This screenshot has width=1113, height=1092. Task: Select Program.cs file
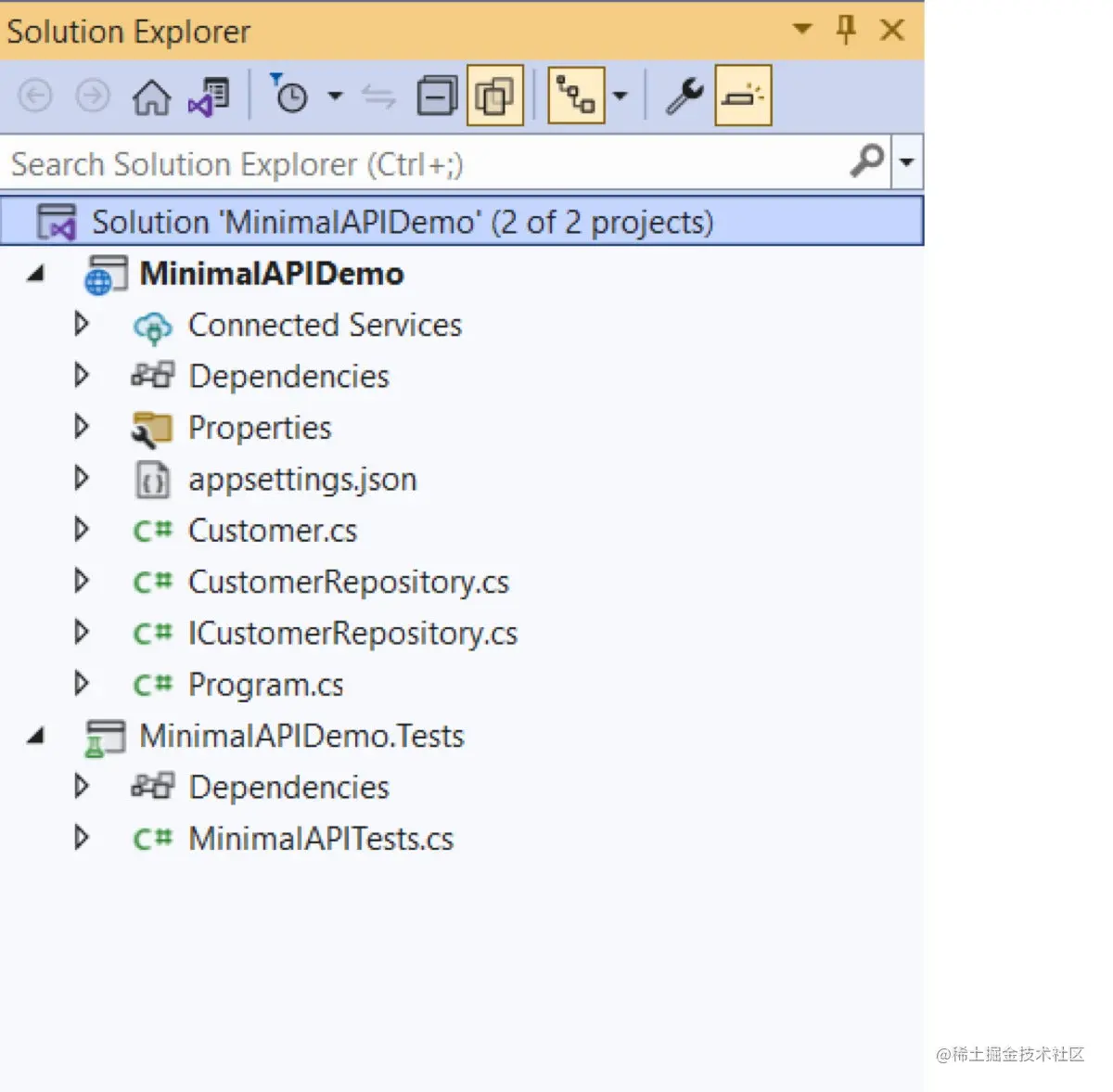tap(266, 685)
